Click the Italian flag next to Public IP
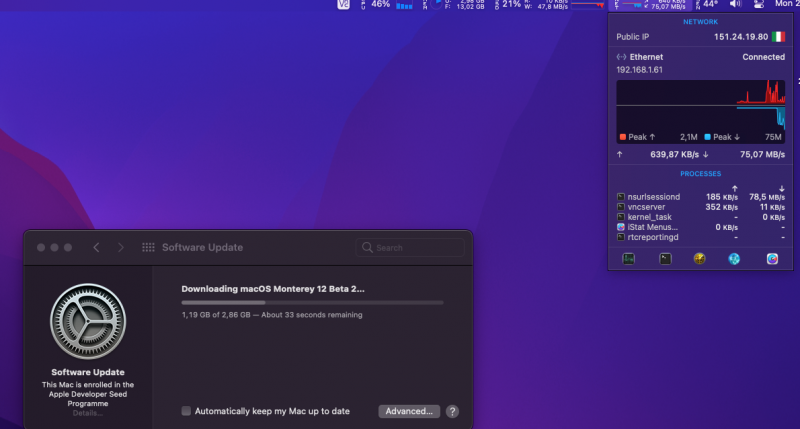This screenshot has height=429, width=800. 778,37
